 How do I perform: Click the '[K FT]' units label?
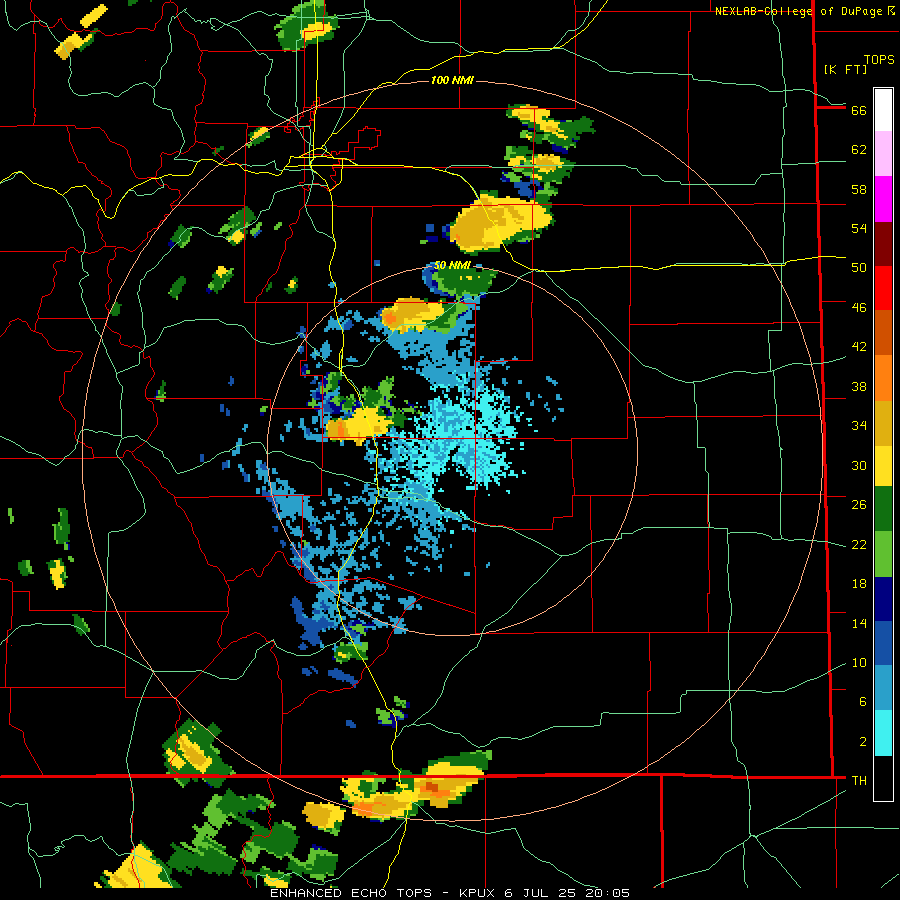845,69
